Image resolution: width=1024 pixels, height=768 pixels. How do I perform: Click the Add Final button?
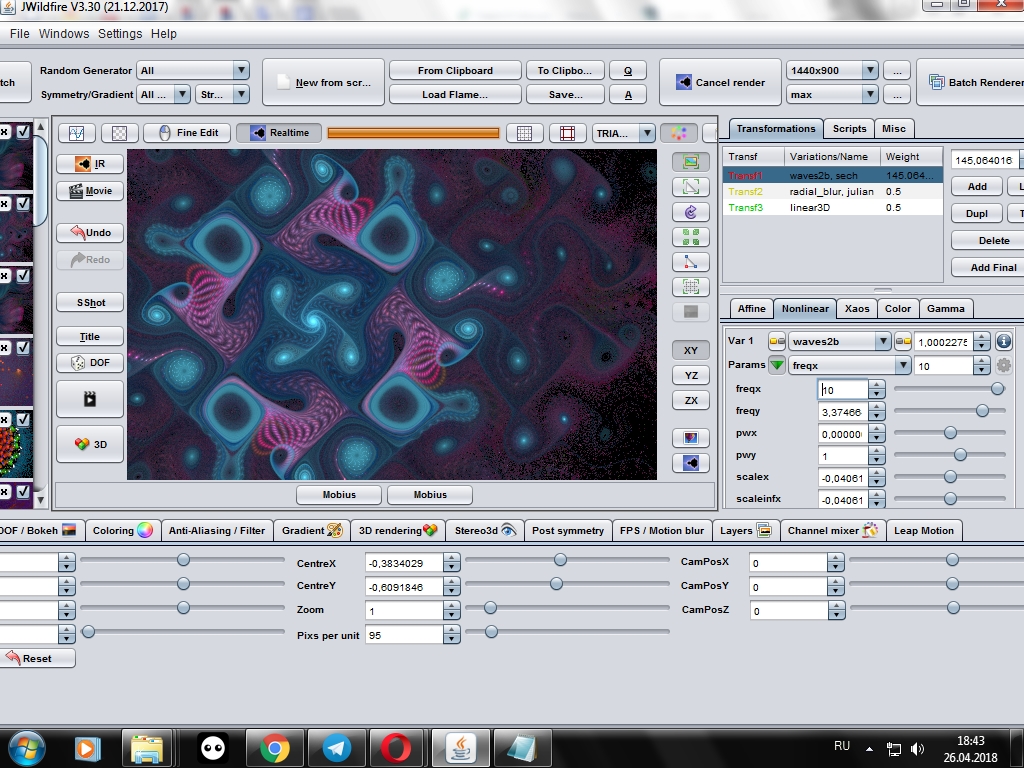click(x=993, y=268)
